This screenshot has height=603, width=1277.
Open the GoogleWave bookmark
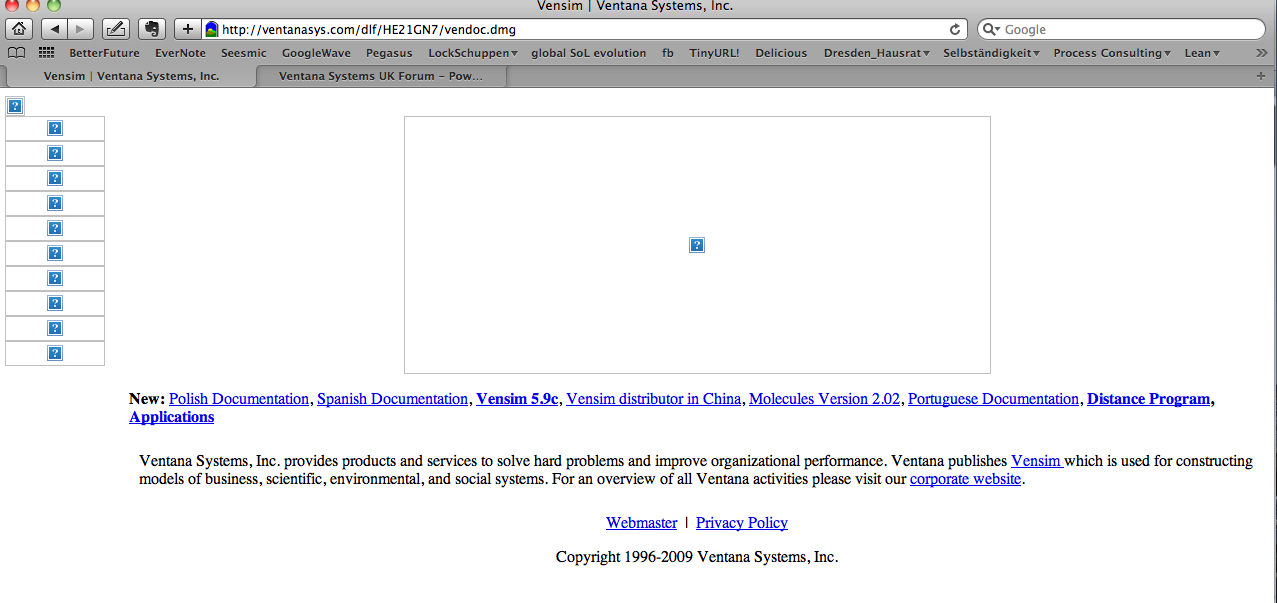click(316, 53)
